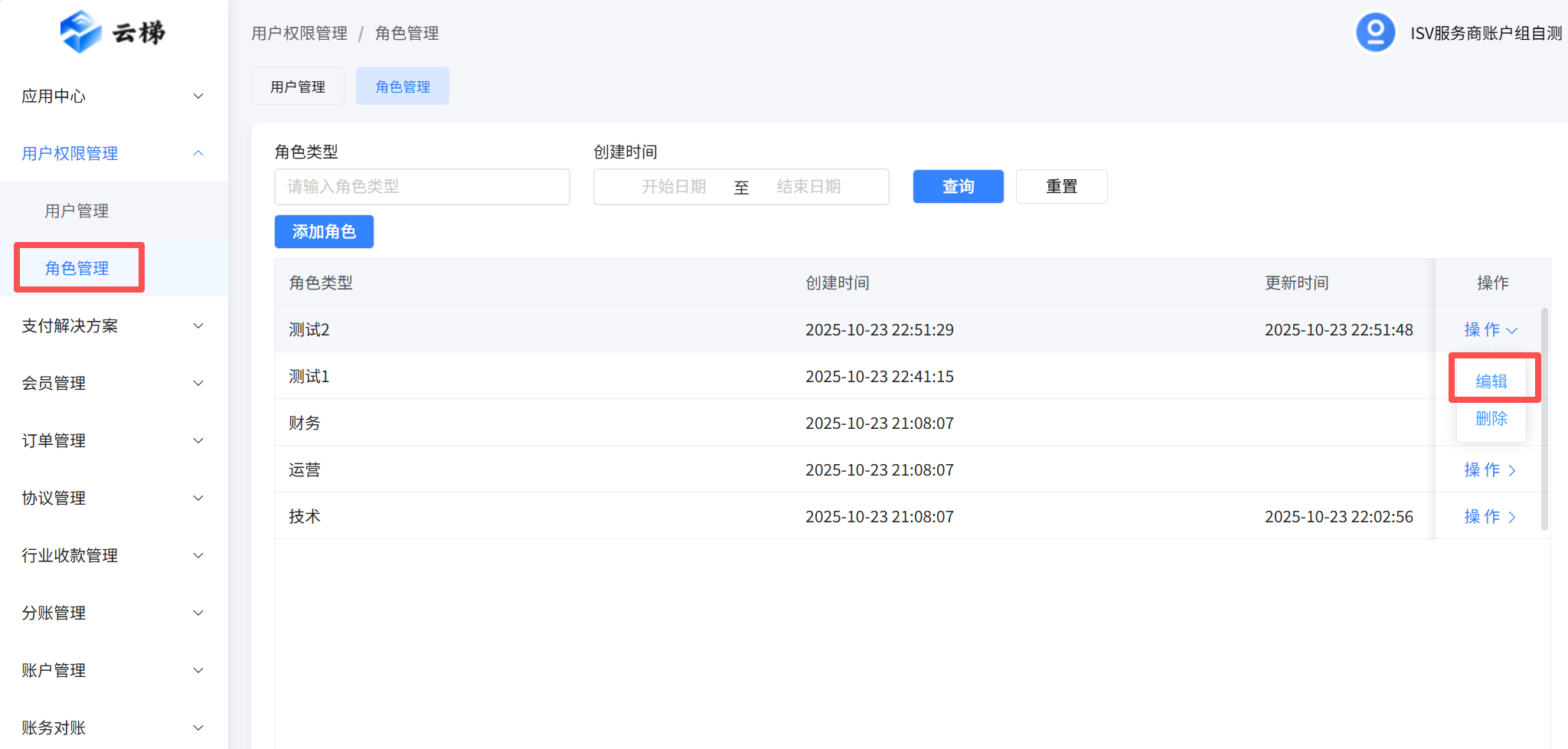Viewport: 1568px width, 749px height.
Task: Pick the 开始日期 start date field
Action: click(x=674, y=187)
